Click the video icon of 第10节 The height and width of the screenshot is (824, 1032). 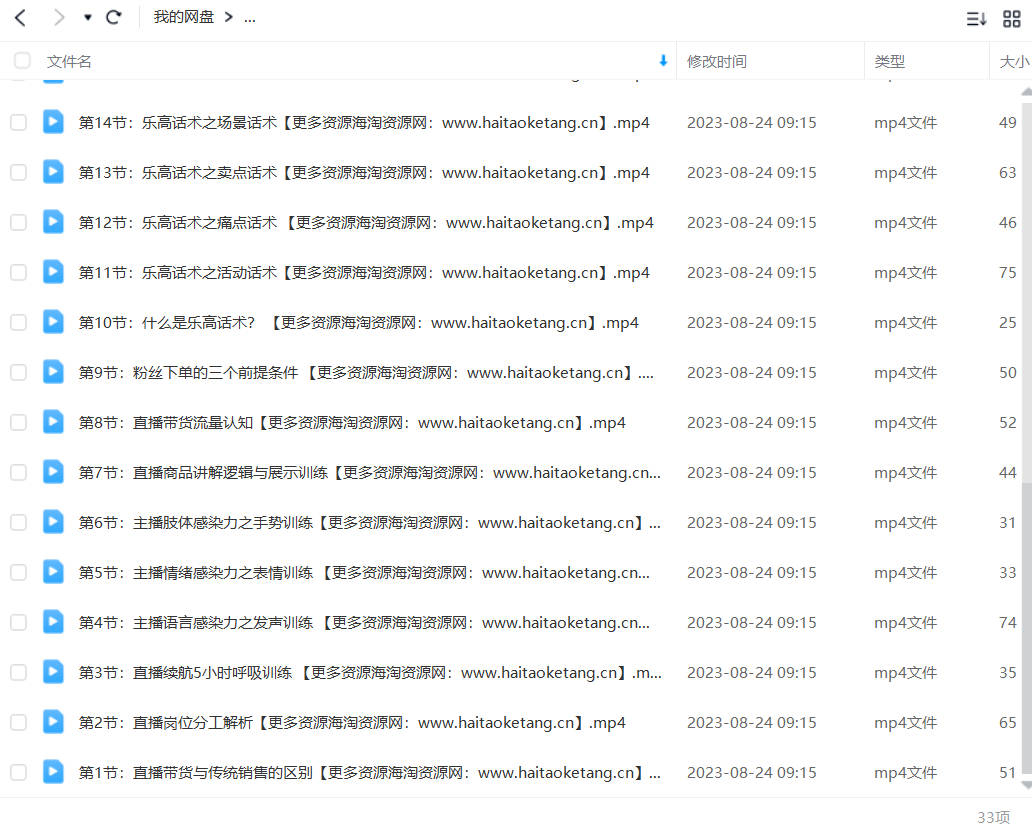tap(53, 322)
